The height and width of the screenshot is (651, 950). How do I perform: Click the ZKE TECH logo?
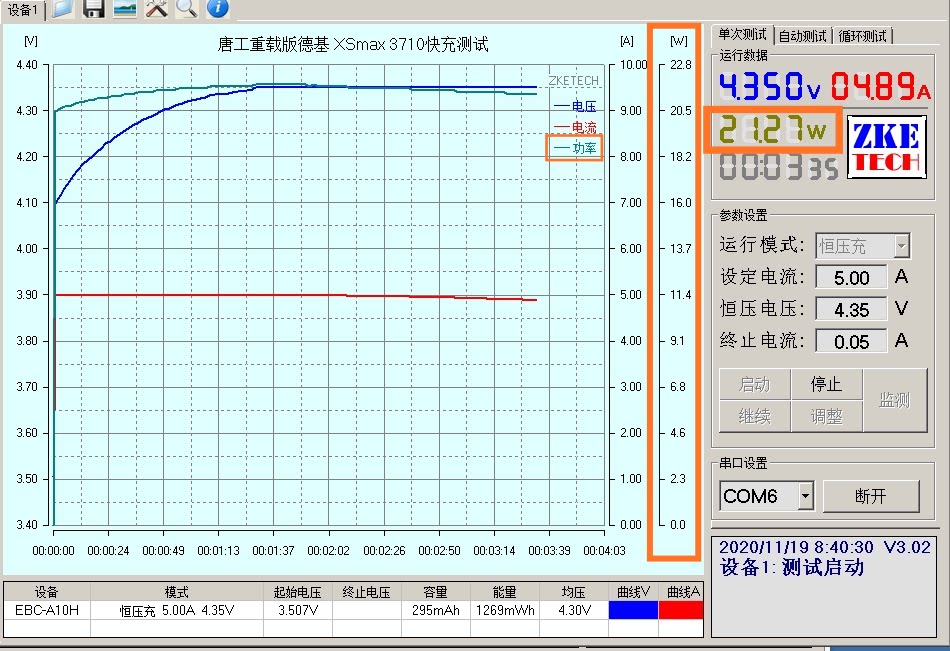[886, 147]
